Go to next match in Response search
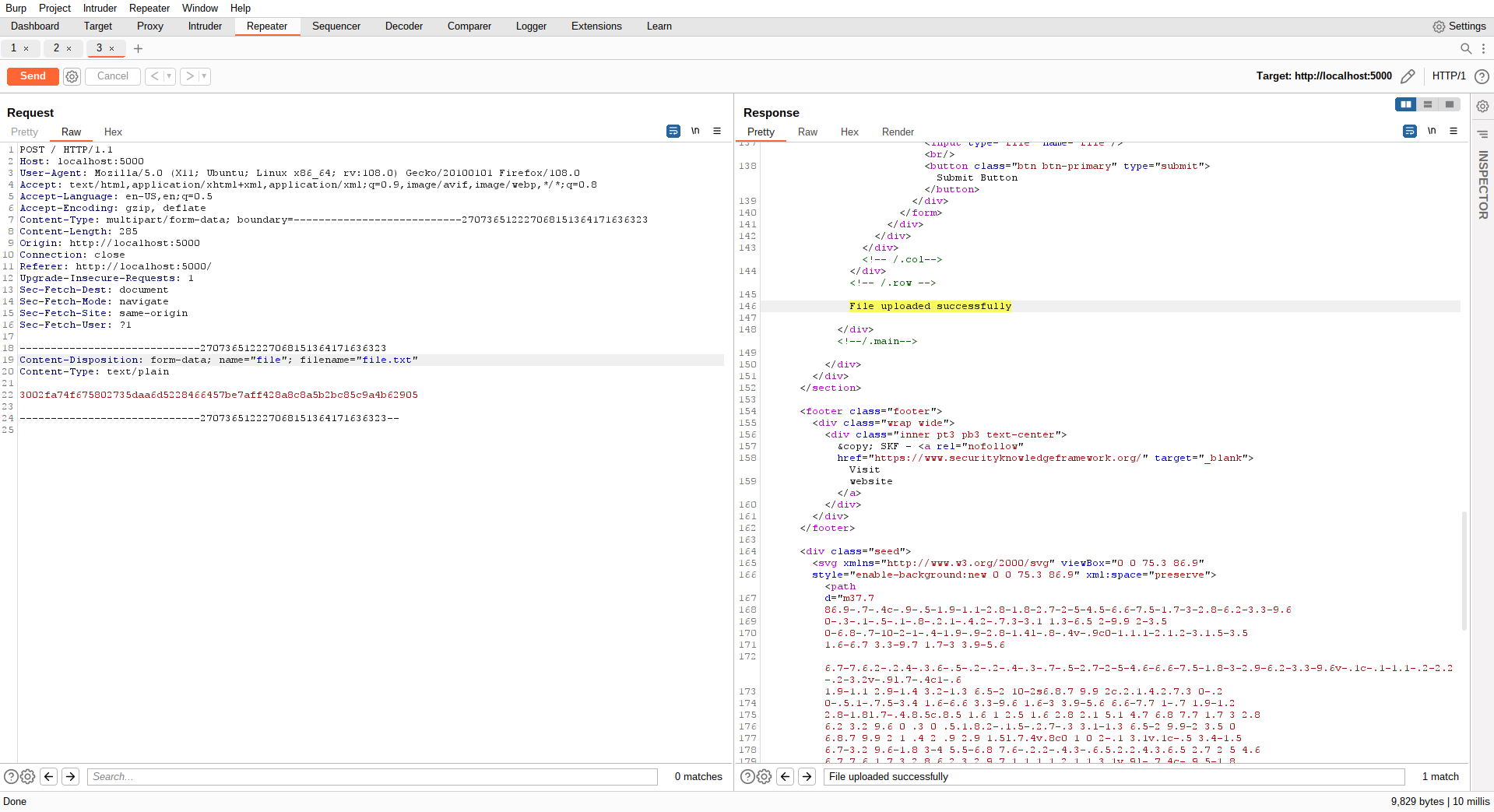 [x=807, y=776]
